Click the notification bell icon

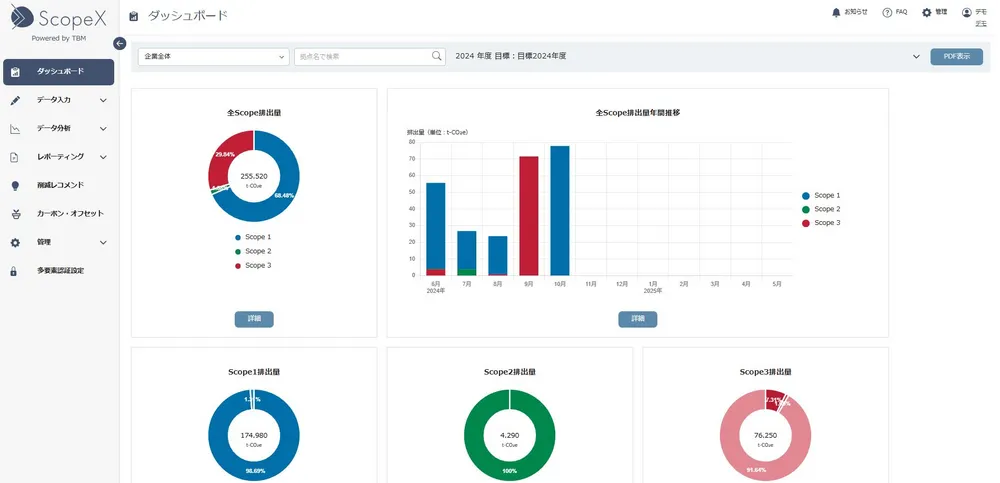pyautogui.click(x=836, y=12)
